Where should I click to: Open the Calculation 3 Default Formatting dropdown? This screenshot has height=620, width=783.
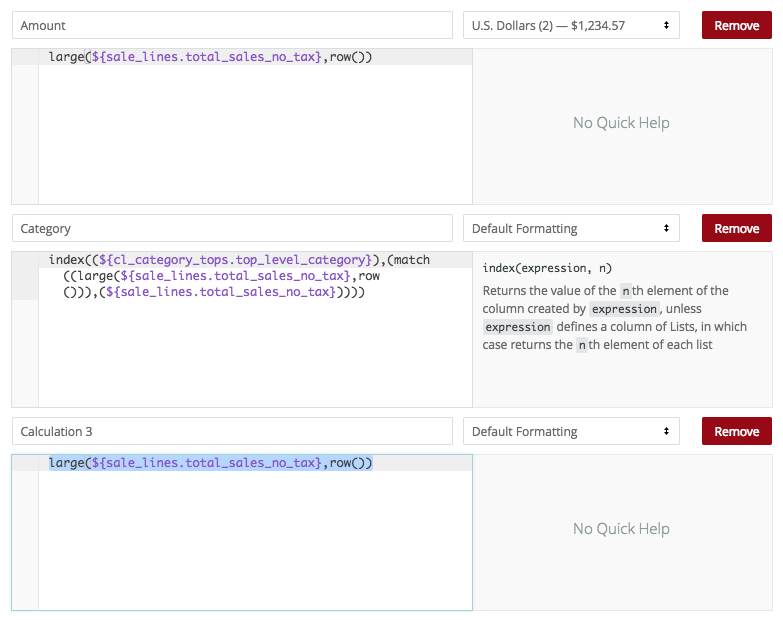571,431
